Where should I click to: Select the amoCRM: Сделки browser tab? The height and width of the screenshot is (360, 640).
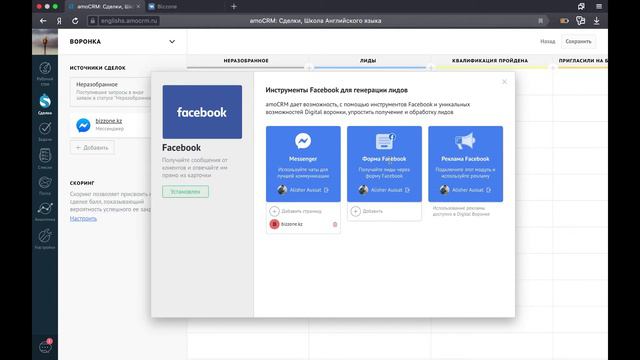(x=104, y=7)
